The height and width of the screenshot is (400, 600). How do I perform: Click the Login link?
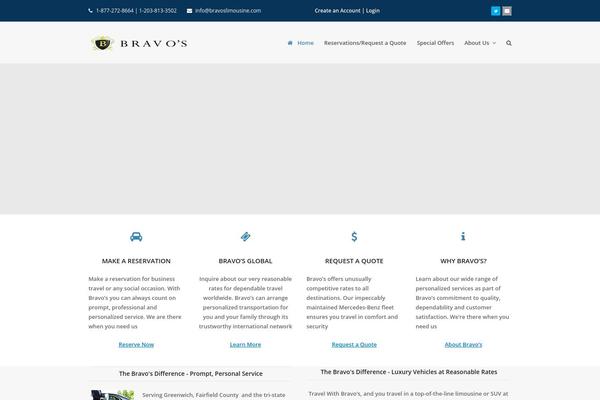[373, 11]
